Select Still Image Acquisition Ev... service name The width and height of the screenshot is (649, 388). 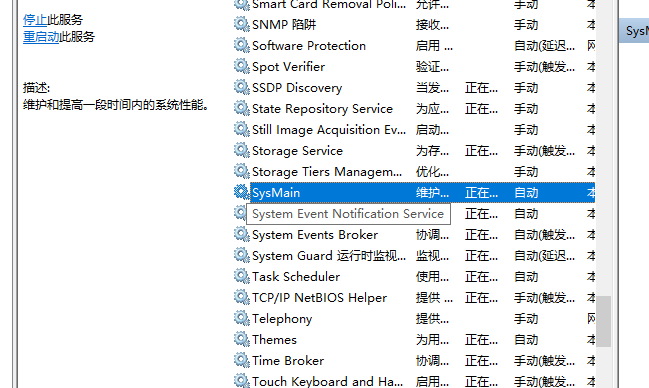[x=329, y=130]
